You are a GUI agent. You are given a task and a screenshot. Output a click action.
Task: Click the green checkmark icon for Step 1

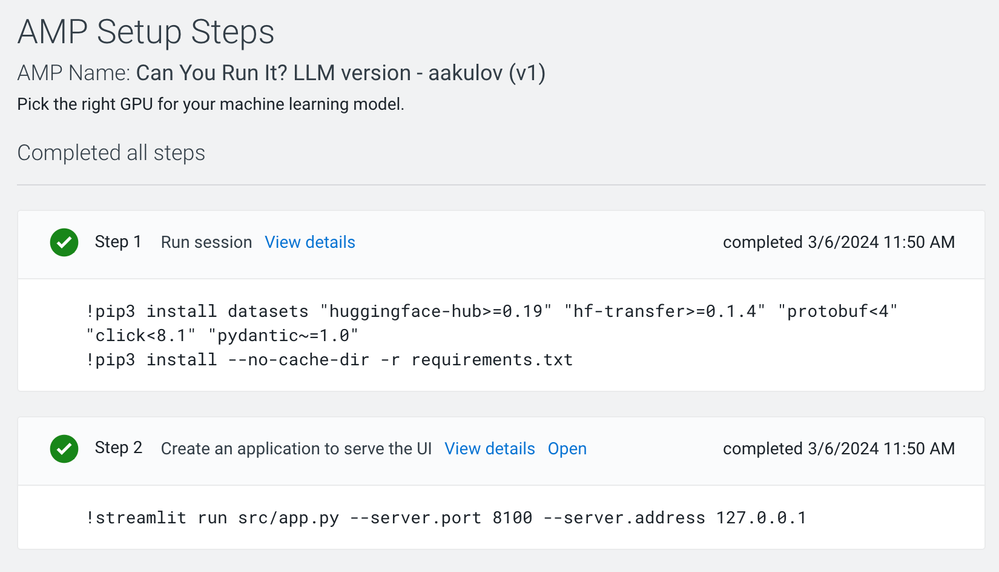[64, 242]
